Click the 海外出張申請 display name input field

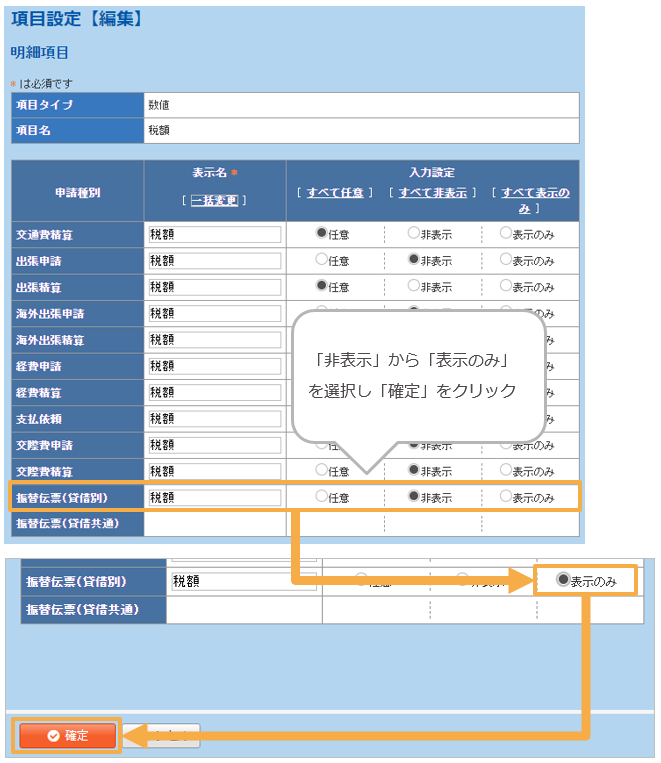pyautogui.click(x=214, y=313)
